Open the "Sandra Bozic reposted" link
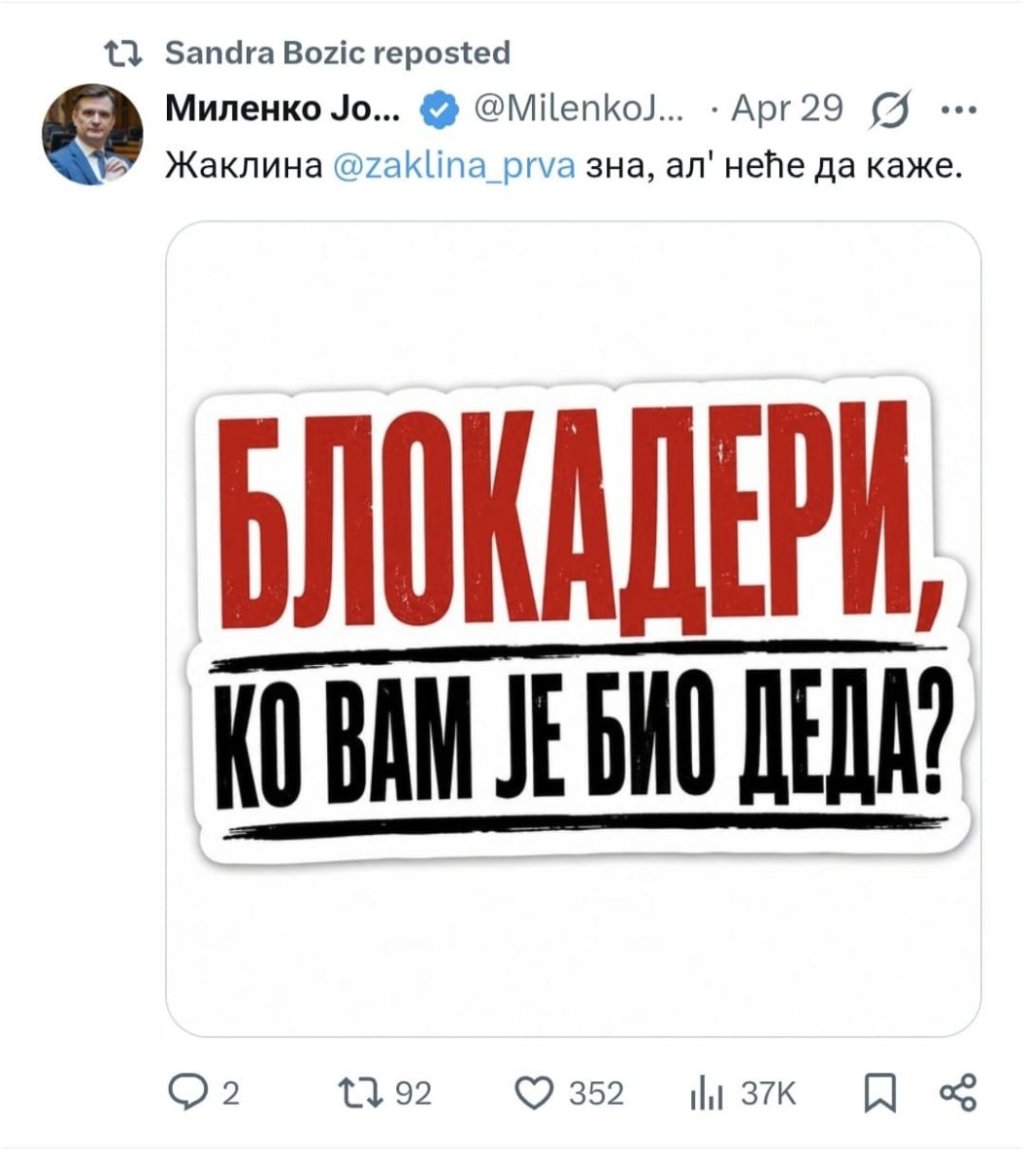This screenshot has width=1024, height=1165. 336,53
